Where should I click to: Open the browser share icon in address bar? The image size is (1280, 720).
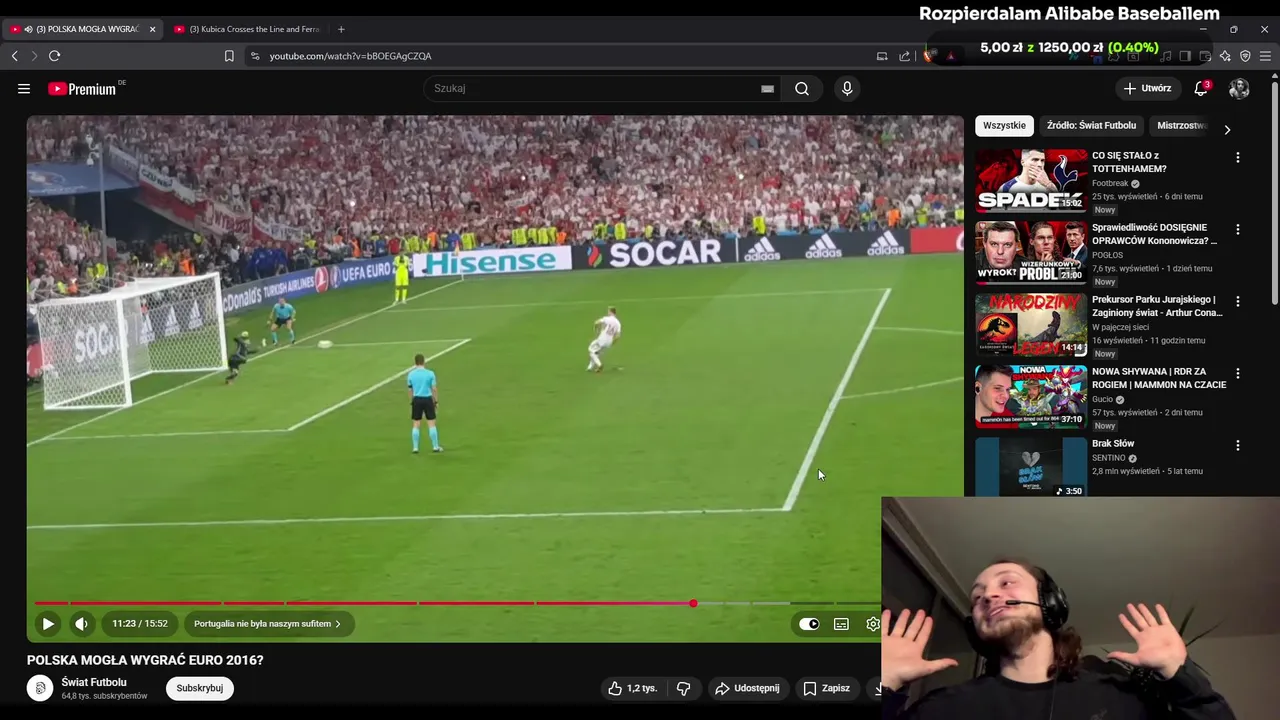coord(905,56)
